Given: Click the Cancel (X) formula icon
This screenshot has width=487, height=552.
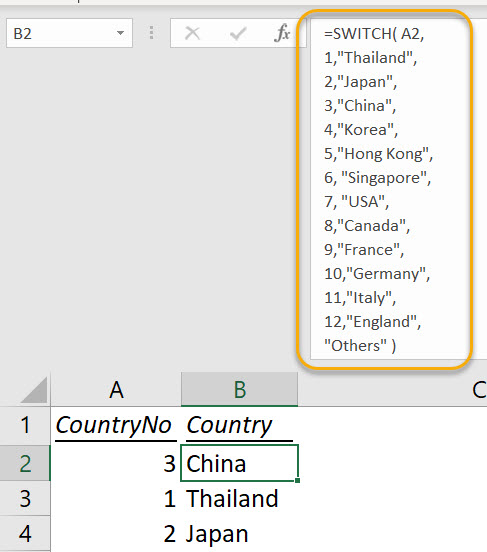Looking at the screenshot, I should 192,33.
